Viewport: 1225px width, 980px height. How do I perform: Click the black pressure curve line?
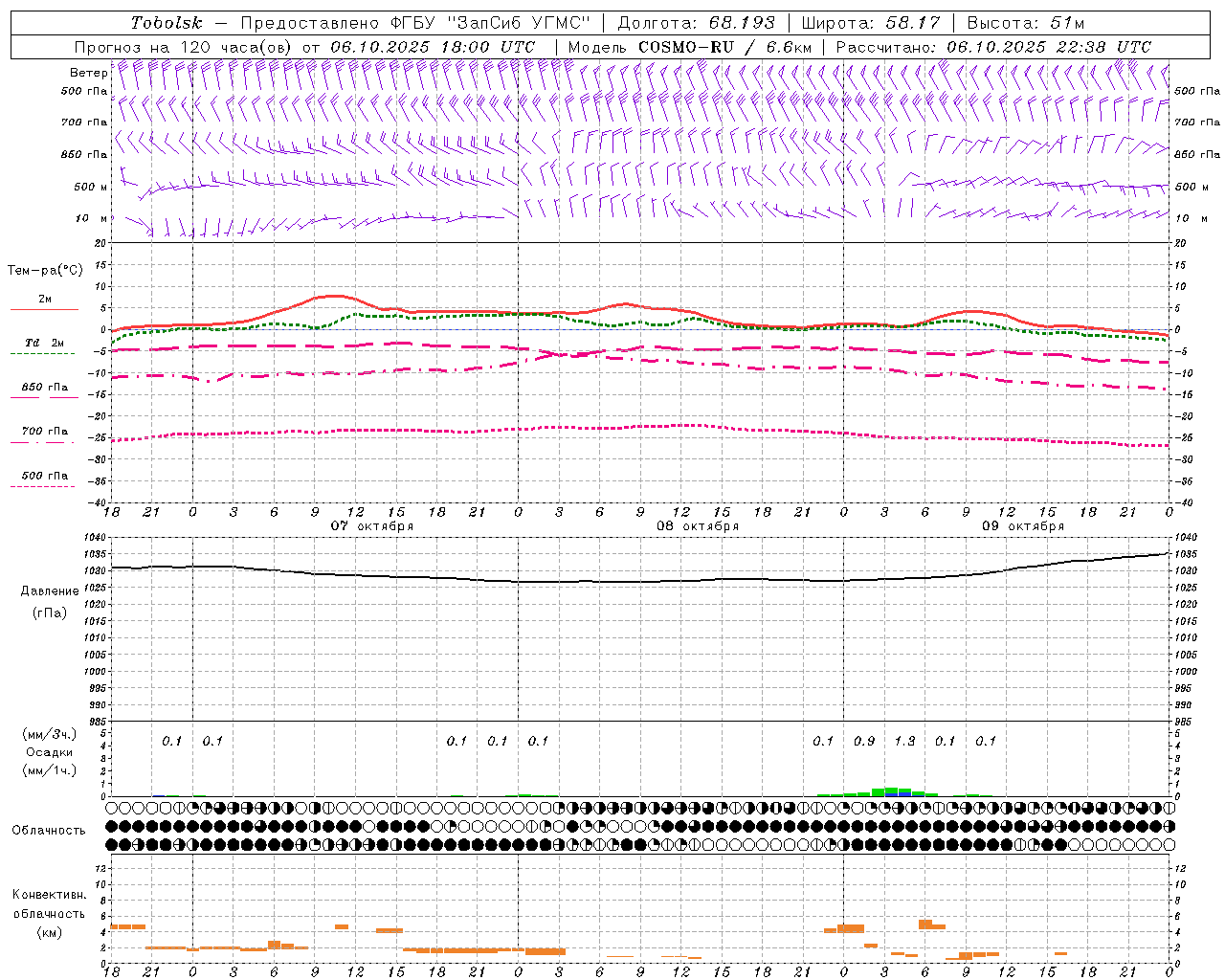pyautogui.click(x=639, y=581)
